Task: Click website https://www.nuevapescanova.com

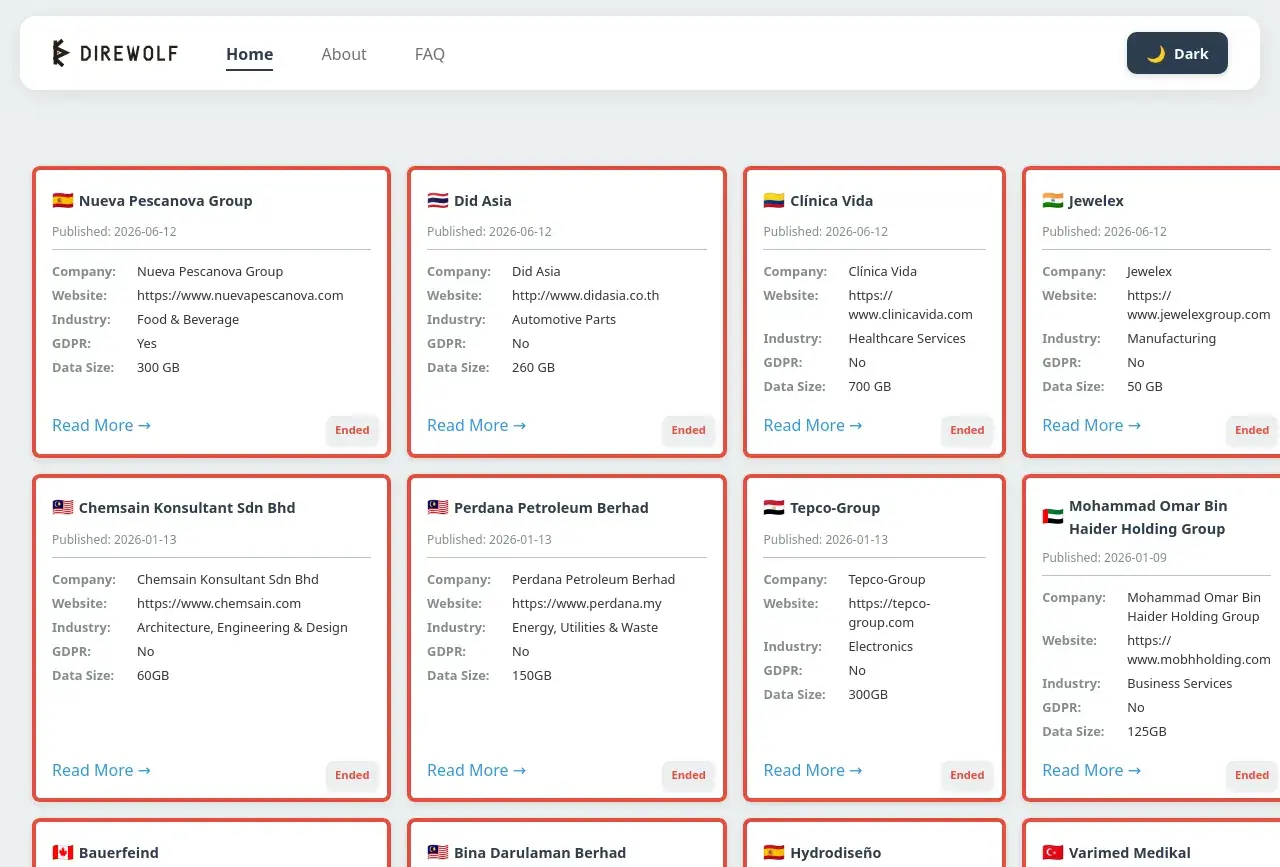Action: 240,295
